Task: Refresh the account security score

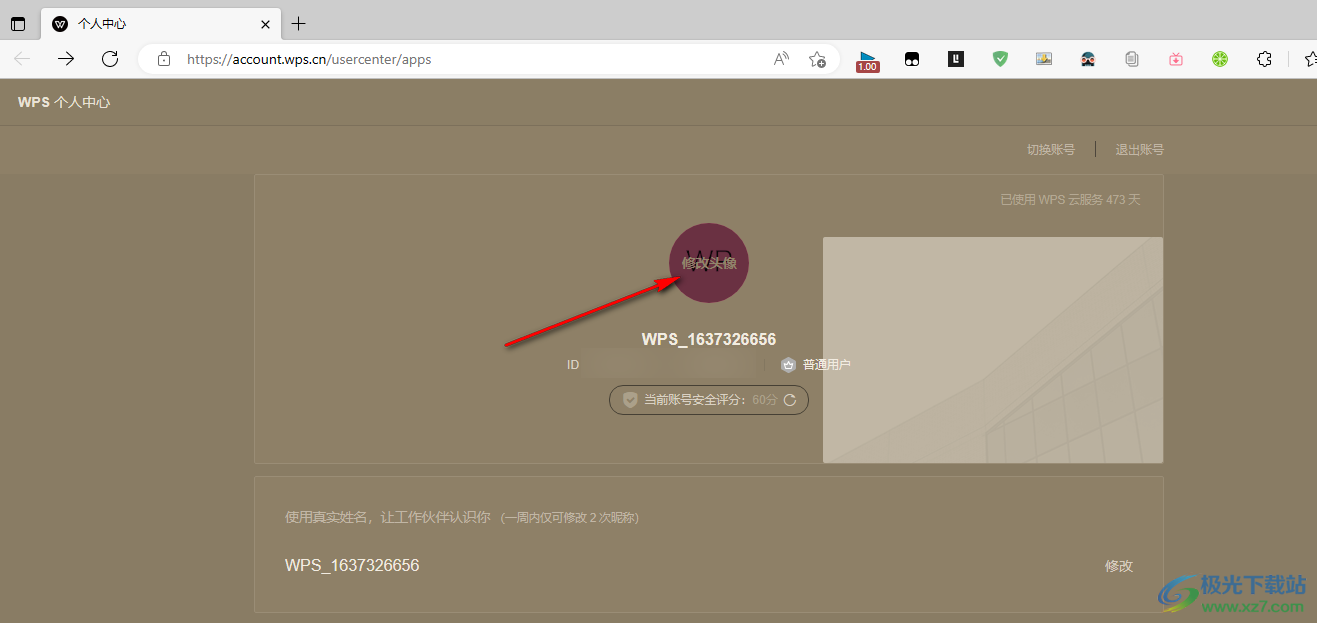Action: click(790, 400)
